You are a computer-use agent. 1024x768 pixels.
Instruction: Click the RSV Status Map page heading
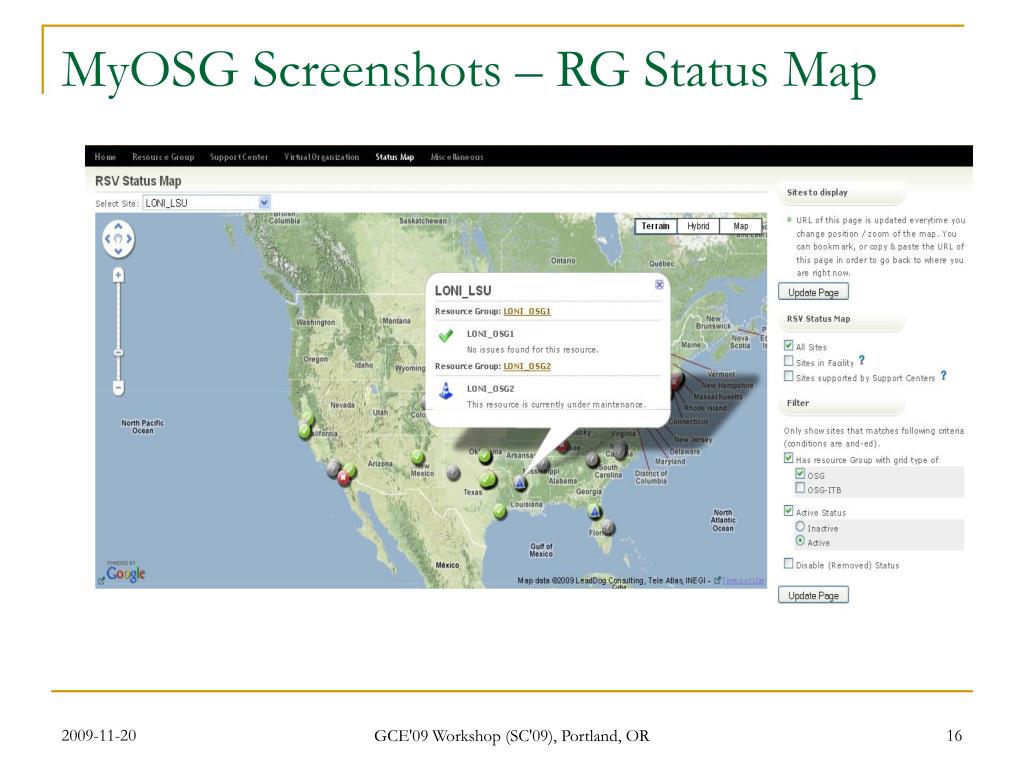[138, 181]
